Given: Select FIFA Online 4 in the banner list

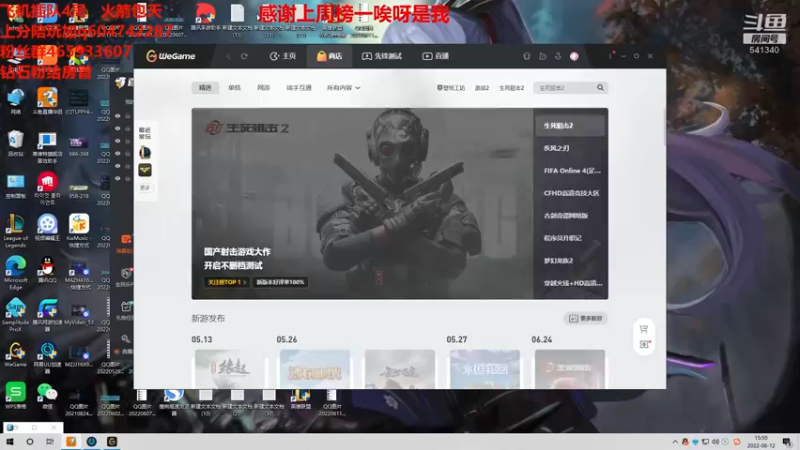Looking at the screenshot, I should coord(570,170).
